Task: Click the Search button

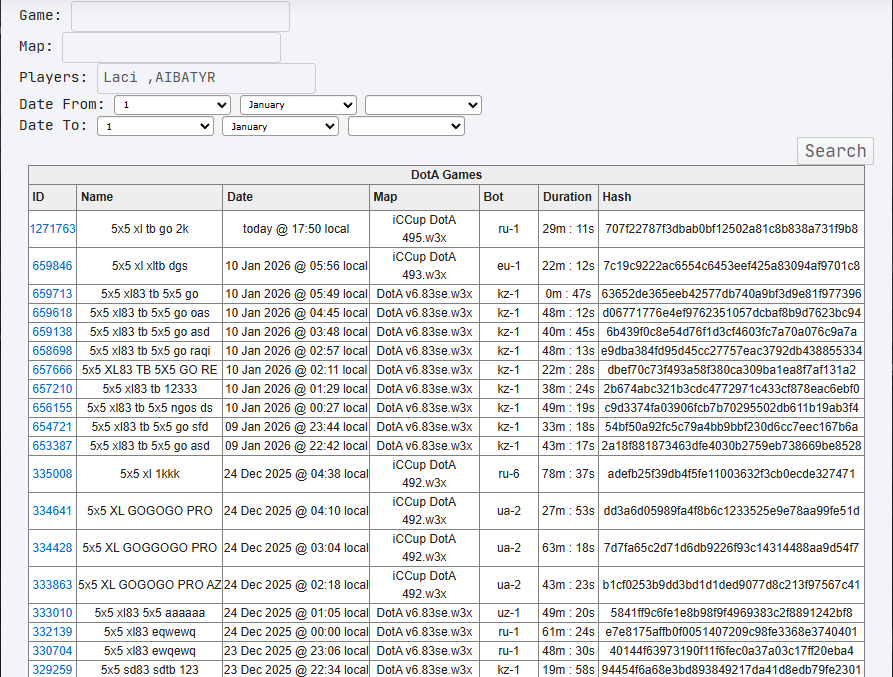Action: coord(835,151)
